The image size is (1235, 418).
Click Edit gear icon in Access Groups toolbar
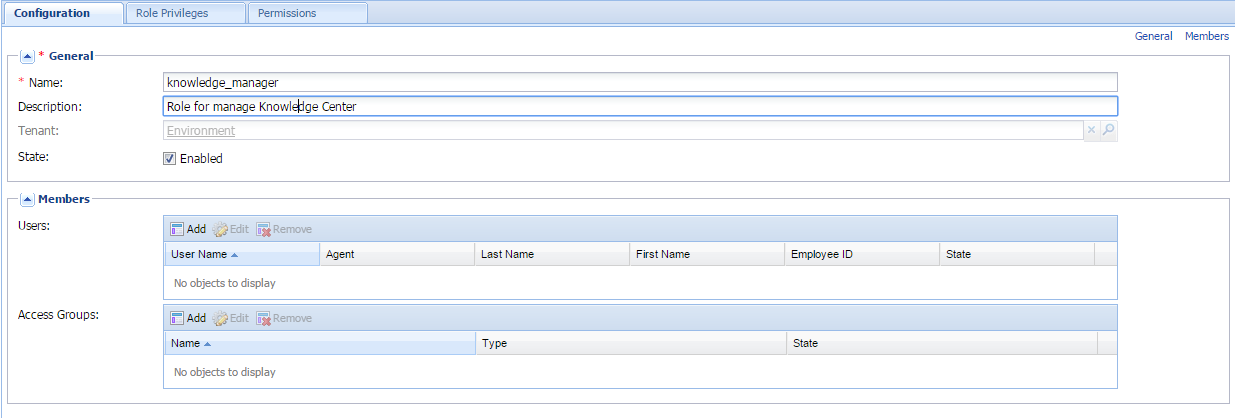(220, 318)
